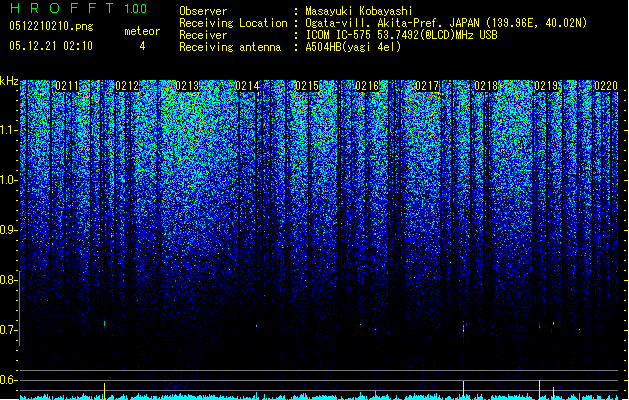This screenshot has height=400, width=629.
Task: Click the 0216 time label
Action: click(x=367, y=86)
